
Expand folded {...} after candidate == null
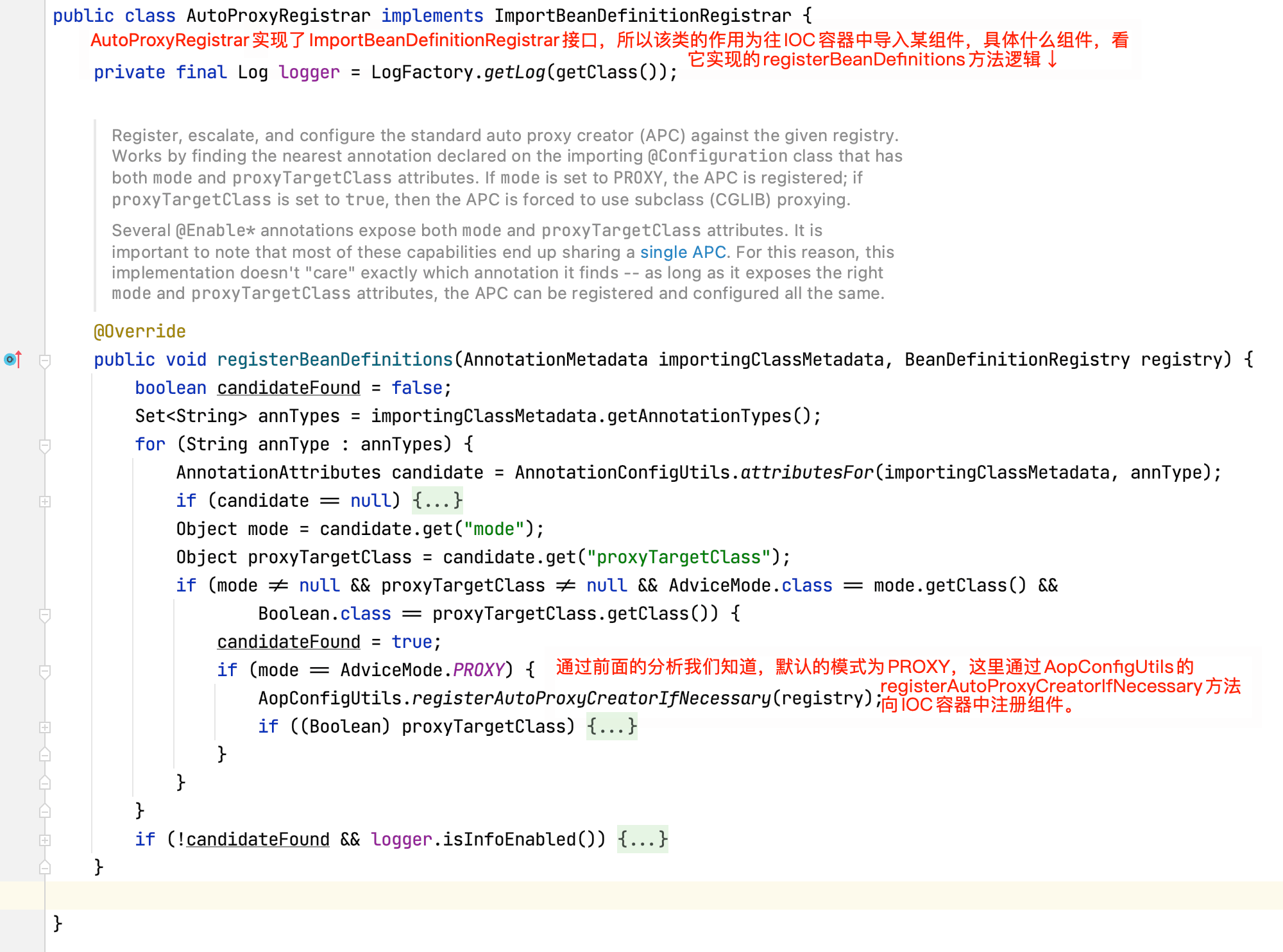[x=438, y=500]
